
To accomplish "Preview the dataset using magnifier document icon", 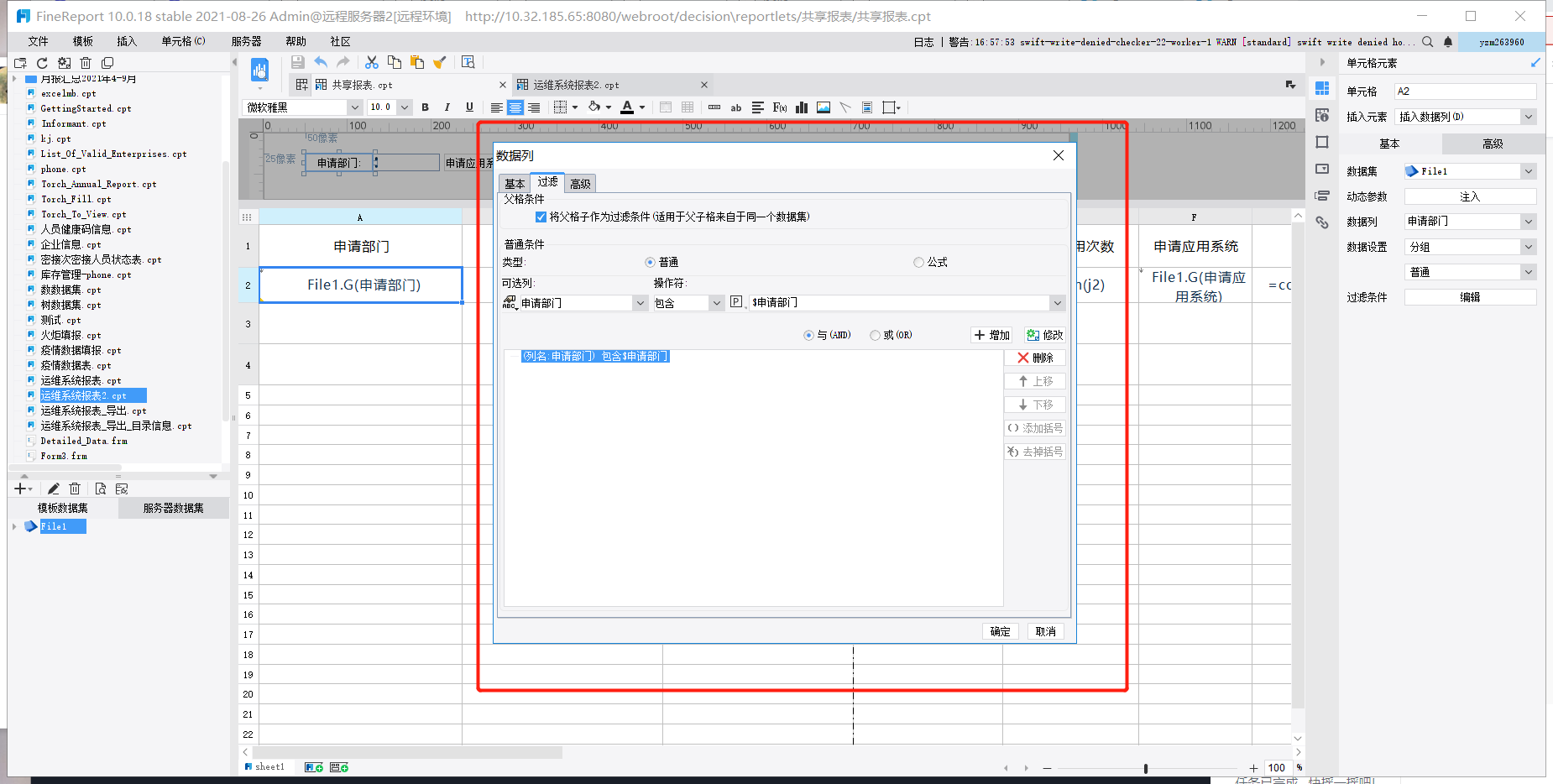I will tap(100, 489).
